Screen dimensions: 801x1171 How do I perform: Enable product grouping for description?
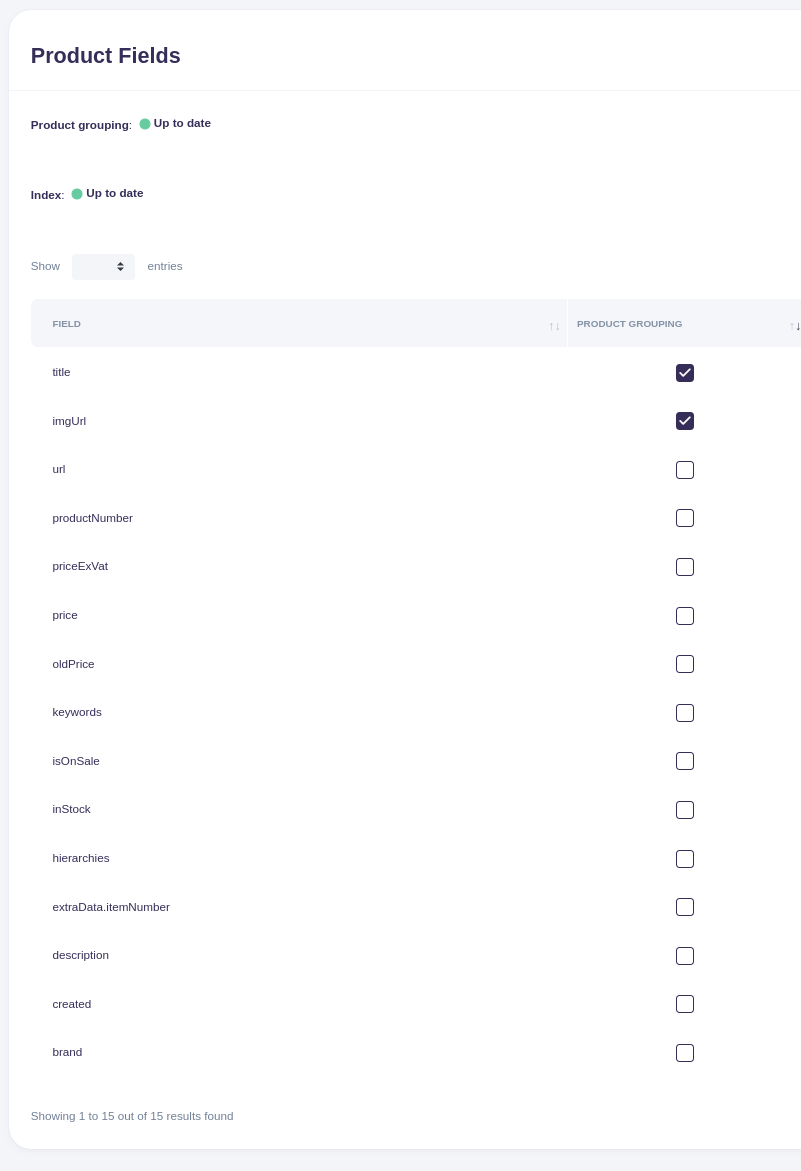coord(685,956)
